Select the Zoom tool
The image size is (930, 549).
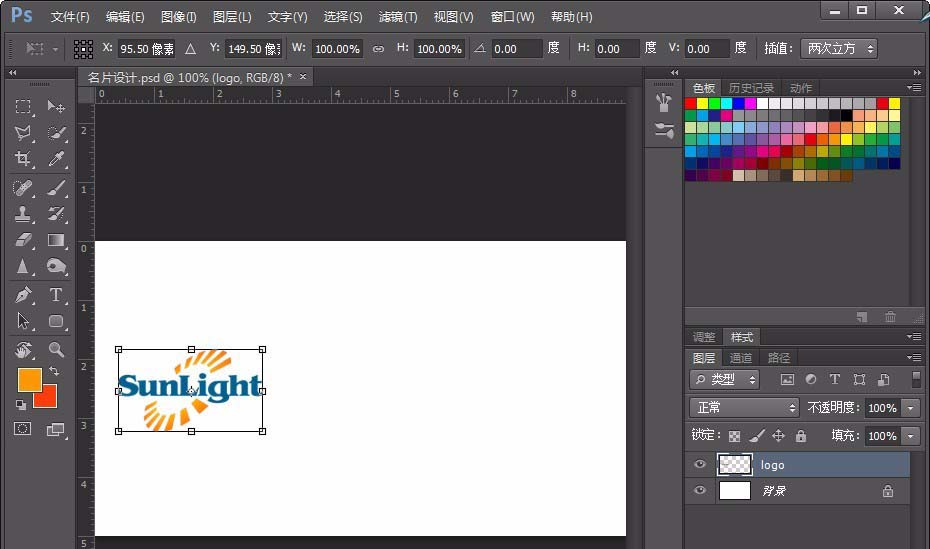(x=56, y=349)
